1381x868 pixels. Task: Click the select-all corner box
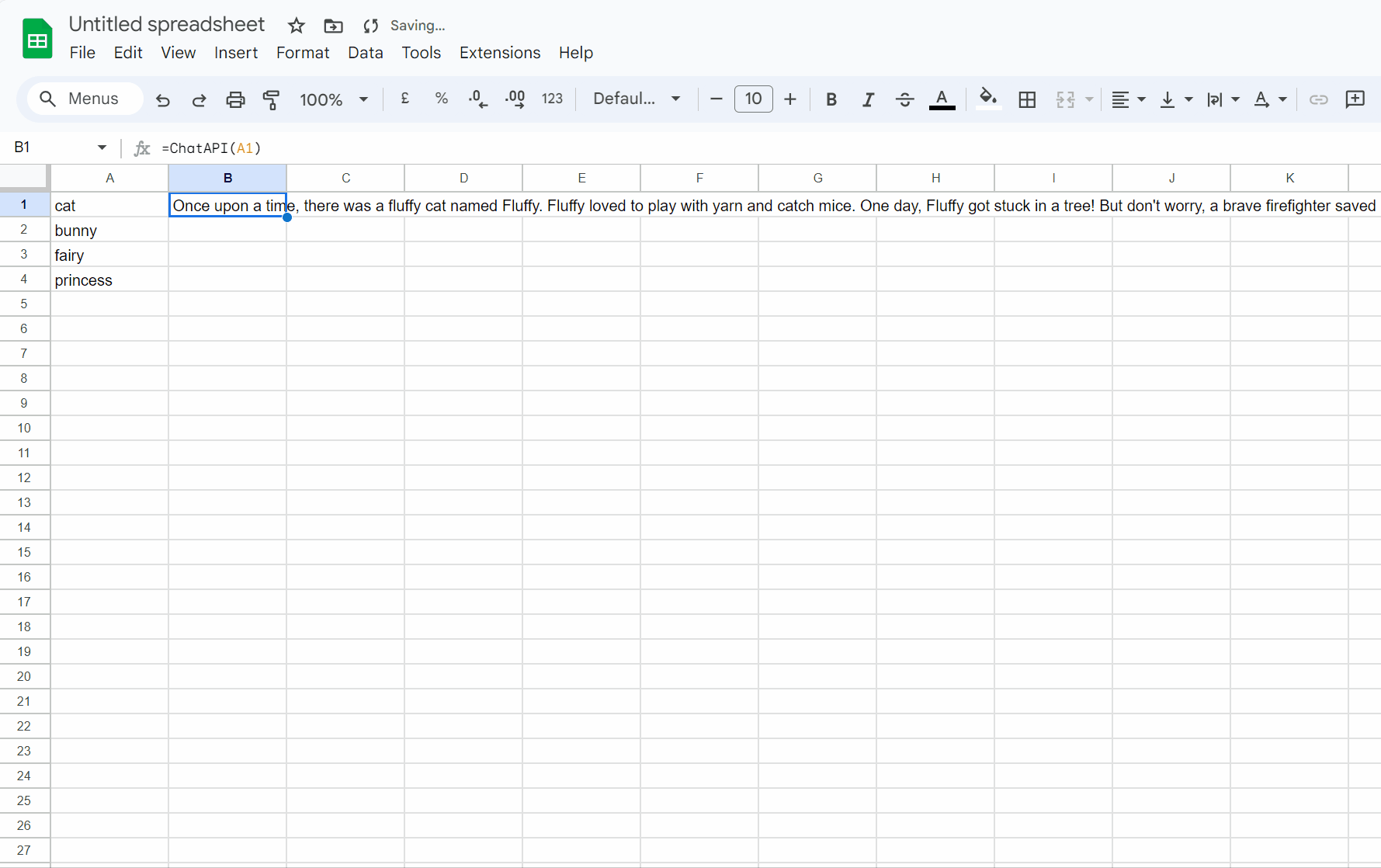[x=25, y=178]
